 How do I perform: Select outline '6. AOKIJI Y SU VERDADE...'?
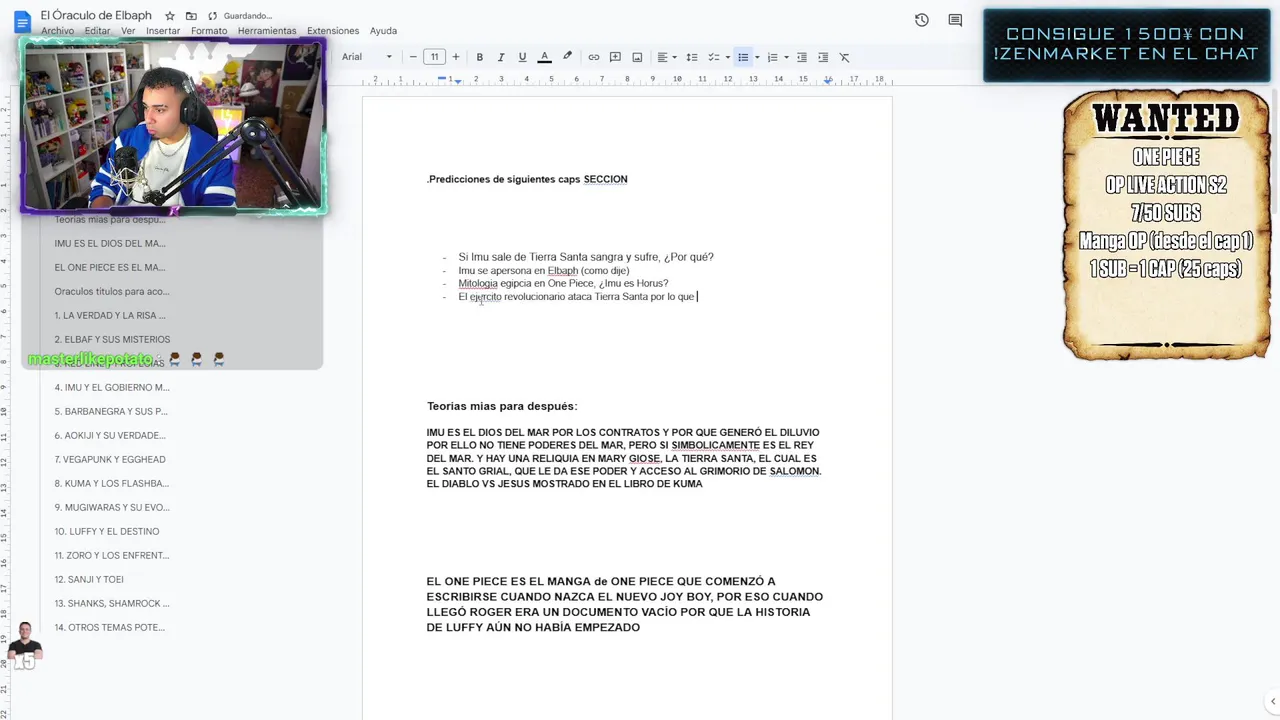pyautogui.click(x=110, y=435)
